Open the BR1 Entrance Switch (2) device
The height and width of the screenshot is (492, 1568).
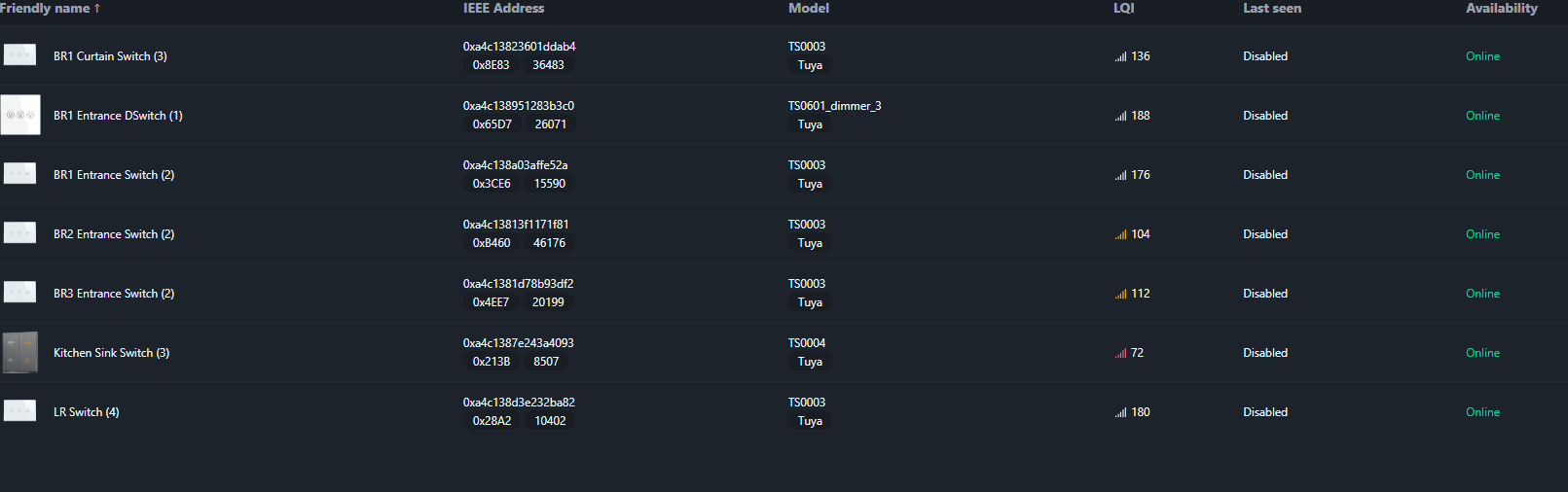pos(114,175)
